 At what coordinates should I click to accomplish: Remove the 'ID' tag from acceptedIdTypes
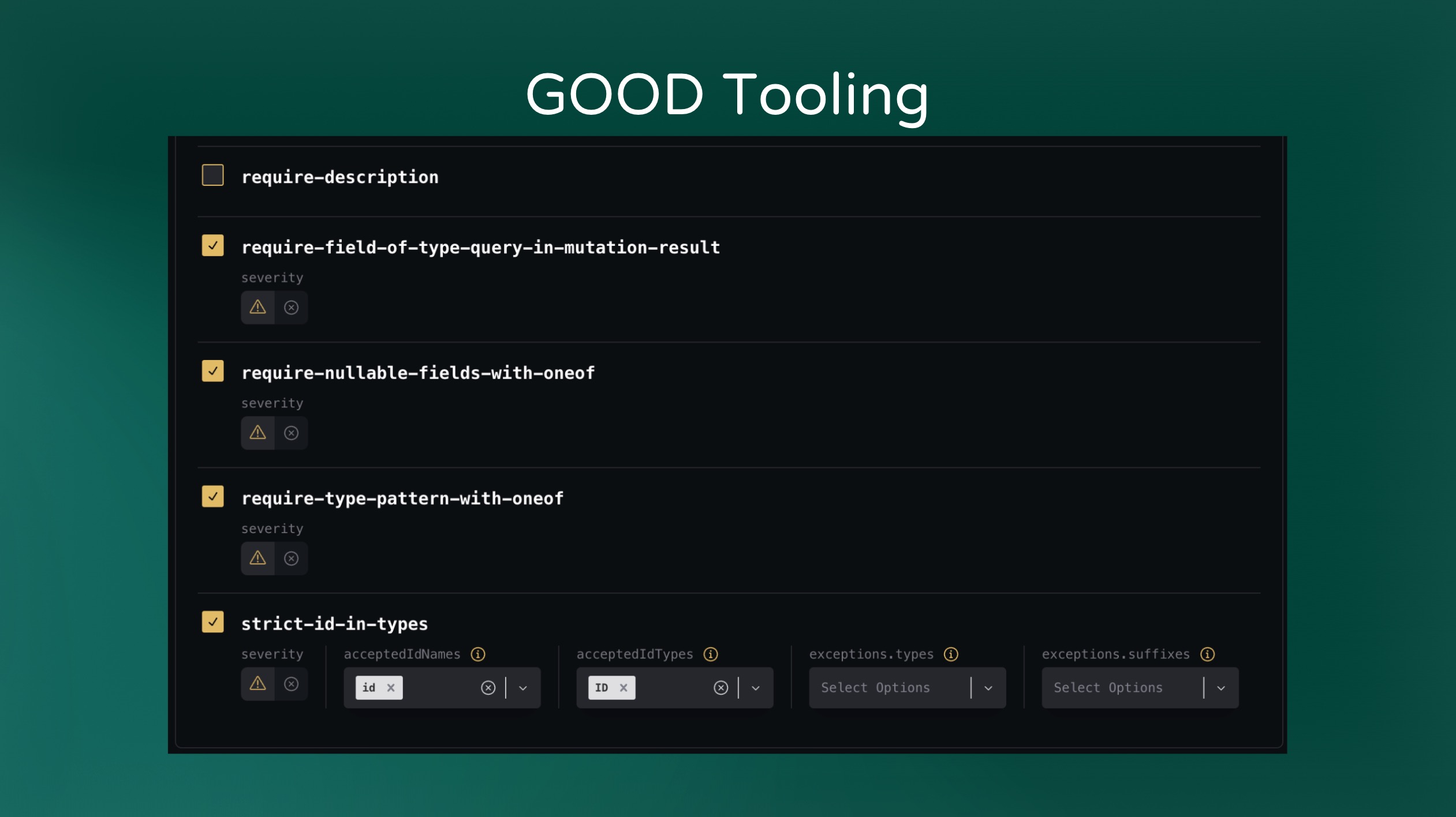(624, 688)
